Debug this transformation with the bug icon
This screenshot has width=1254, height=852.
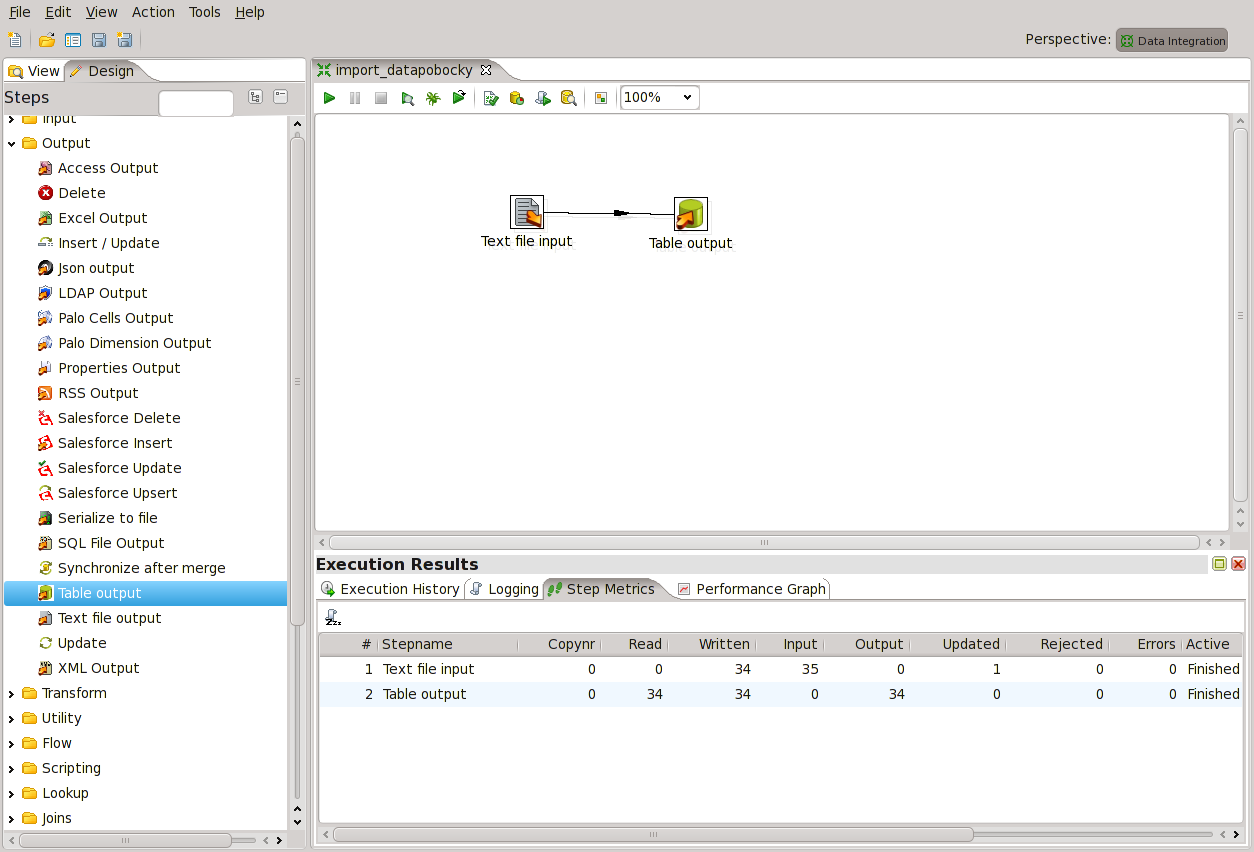pyautogui.click(x=433, y=98)
